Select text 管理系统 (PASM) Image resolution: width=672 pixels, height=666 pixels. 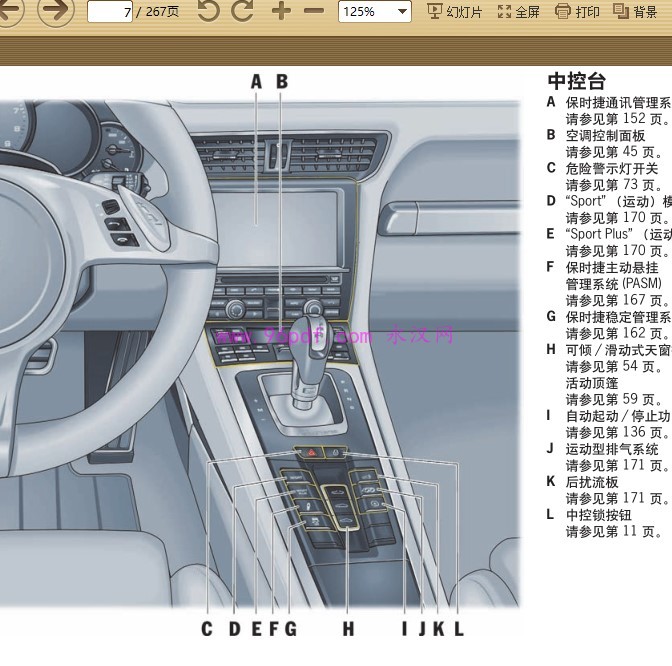[x=614, y=284]
